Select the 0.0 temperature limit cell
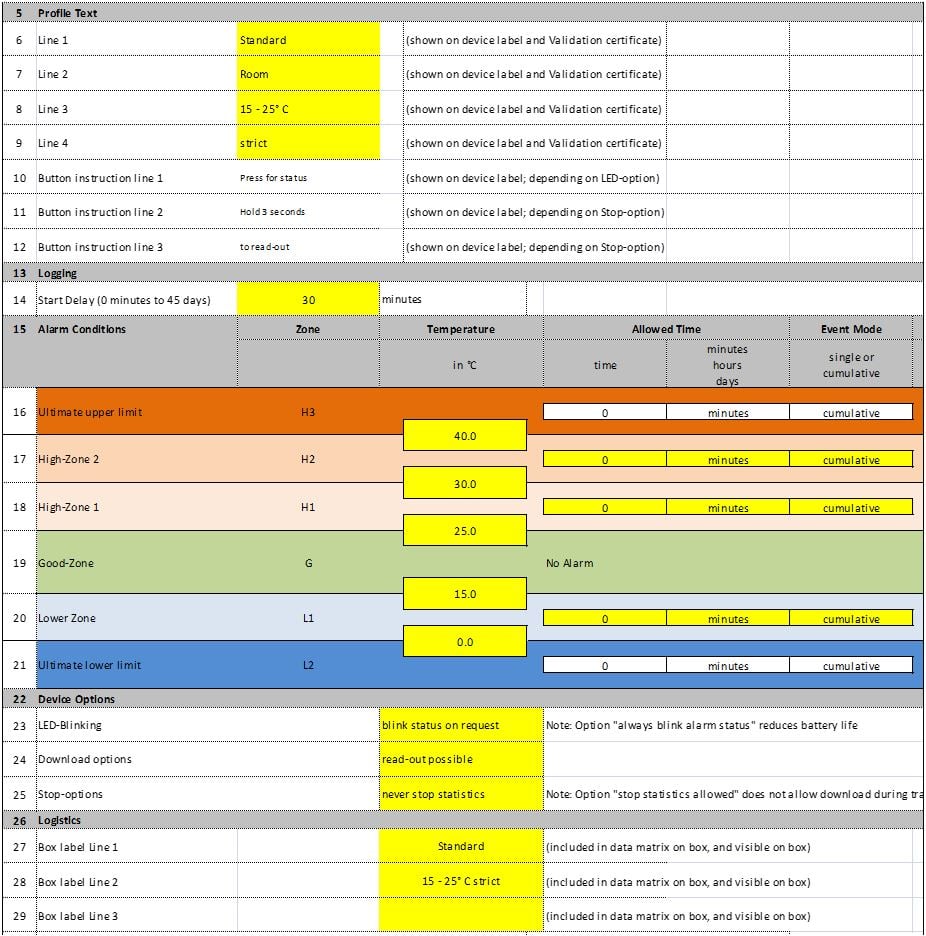The height and width of the screenshot is (936, 926). coord(465,642)
